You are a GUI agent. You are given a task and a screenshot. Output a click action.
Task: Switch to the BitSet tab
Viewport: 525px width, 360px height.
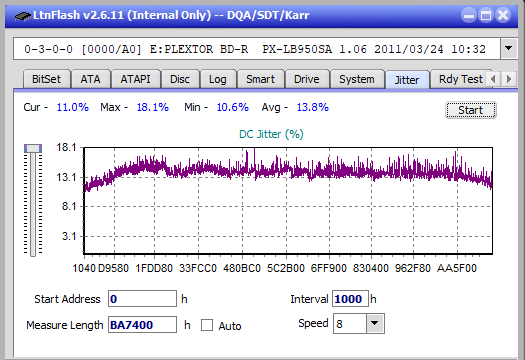[x=47, y=79]
